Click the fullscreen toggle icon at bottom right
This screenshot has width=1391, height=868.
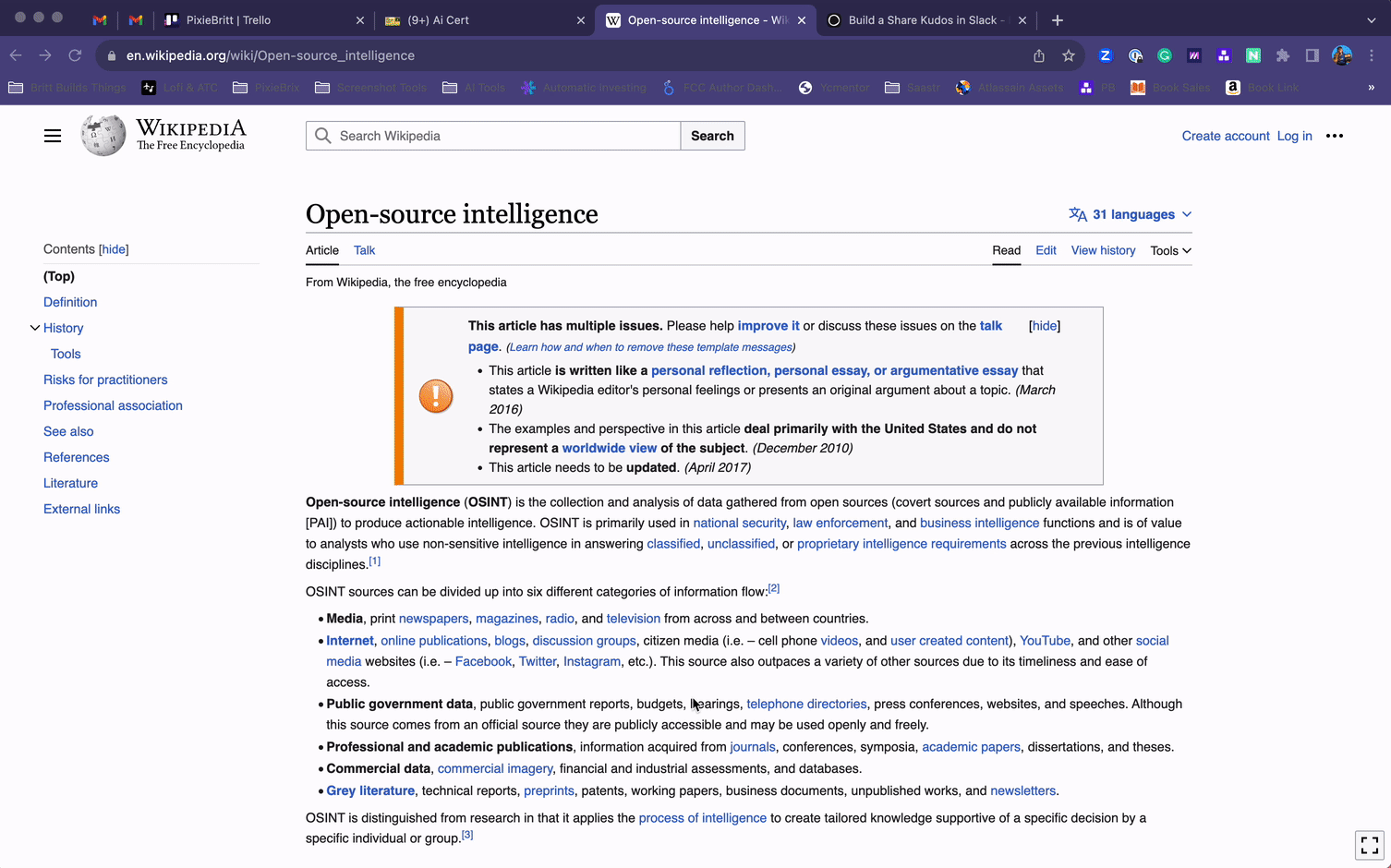coord(1370,845)
